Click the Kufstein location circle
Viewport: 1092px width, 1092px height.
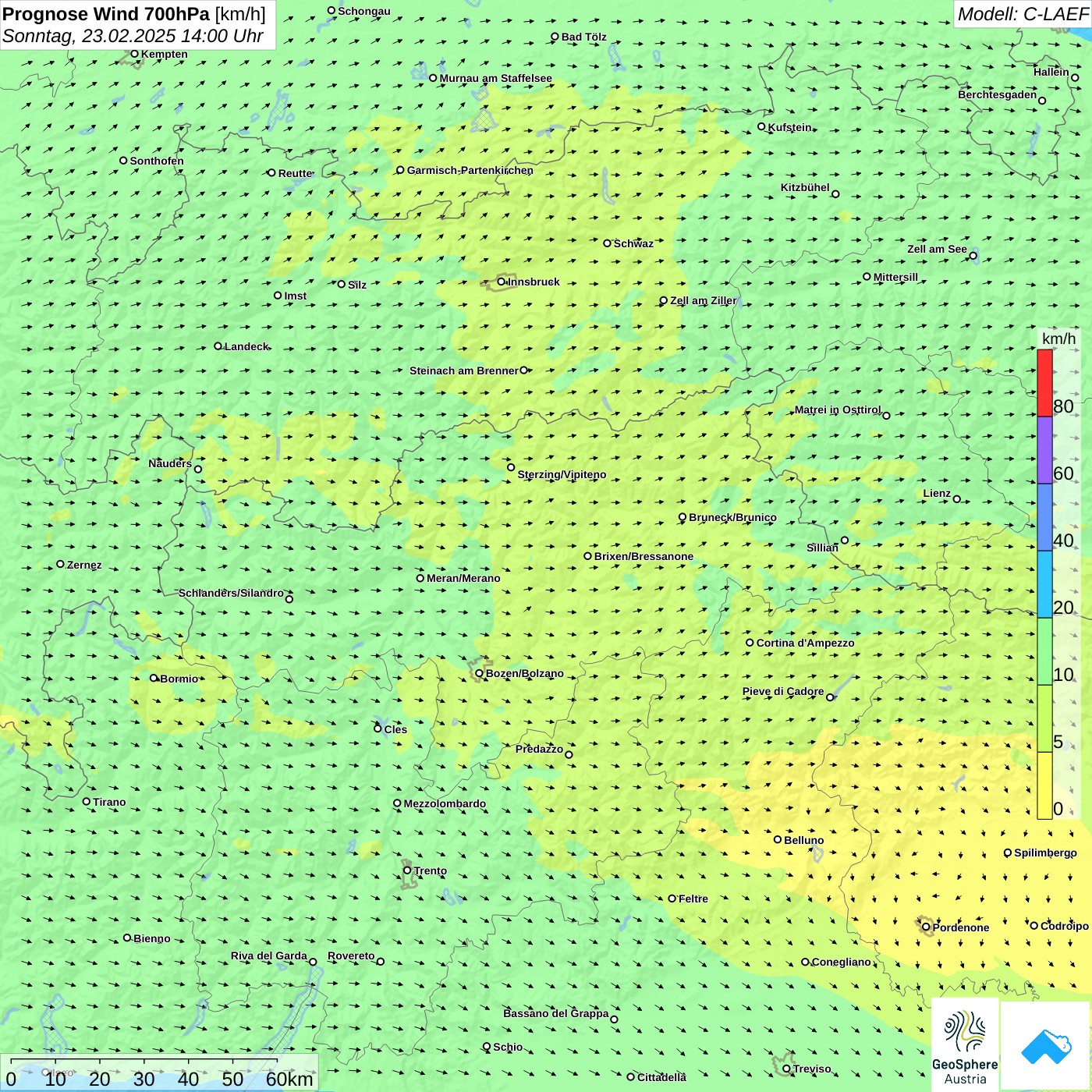click(x=762, y=126)
